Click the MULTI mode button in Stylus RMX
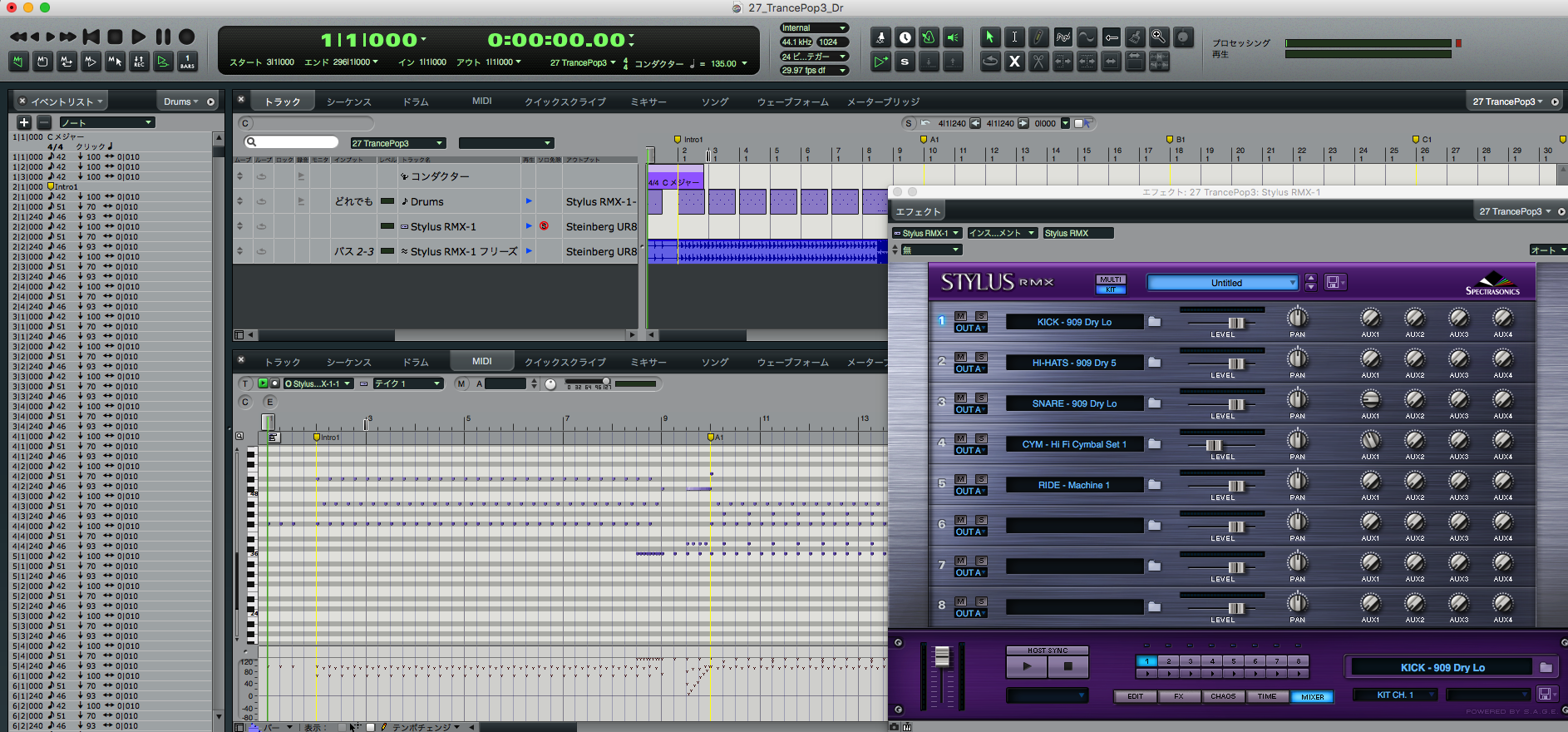This screenshot has height=732, width=1568. (x=1111, y=279)
